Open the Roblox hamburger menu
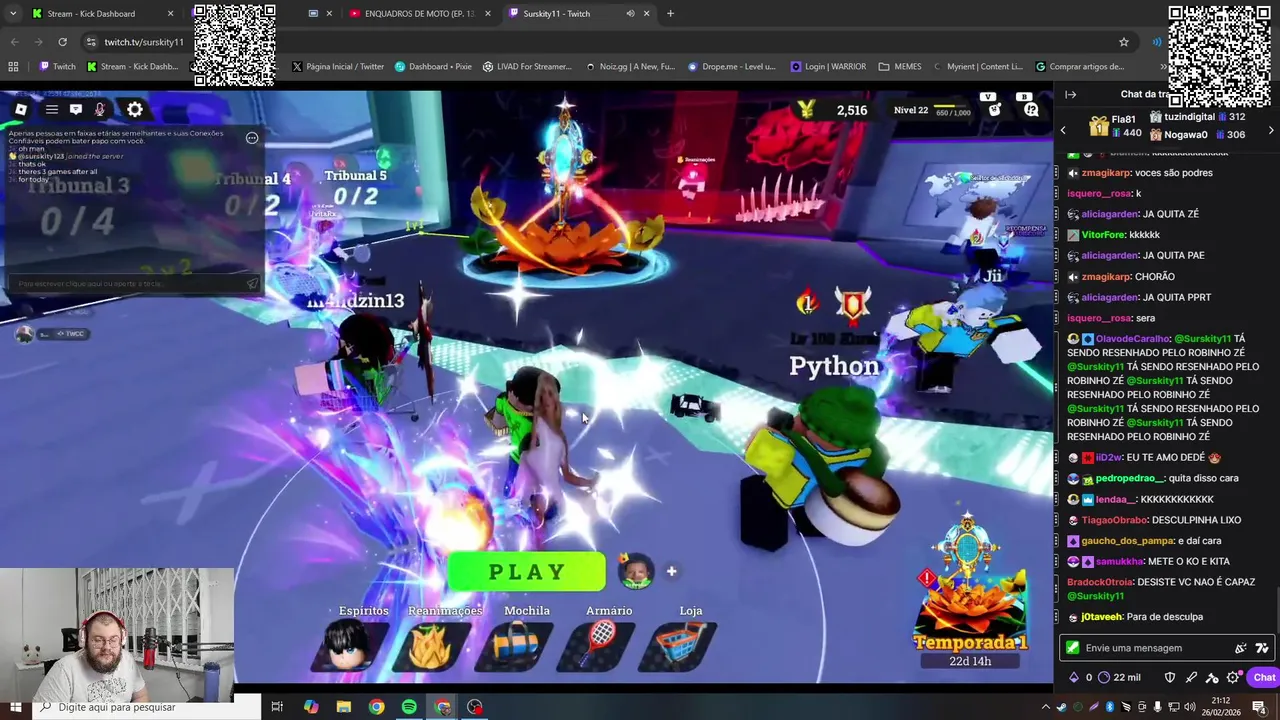The height and width of the screenshot is (720, 1280). click(51, 110)
